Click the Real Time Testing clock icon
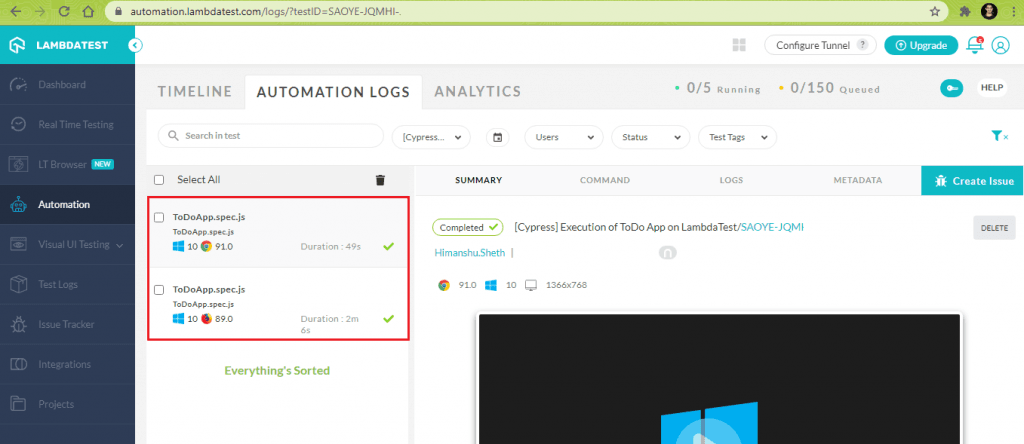1024x444 pixels. click(19, 125)
